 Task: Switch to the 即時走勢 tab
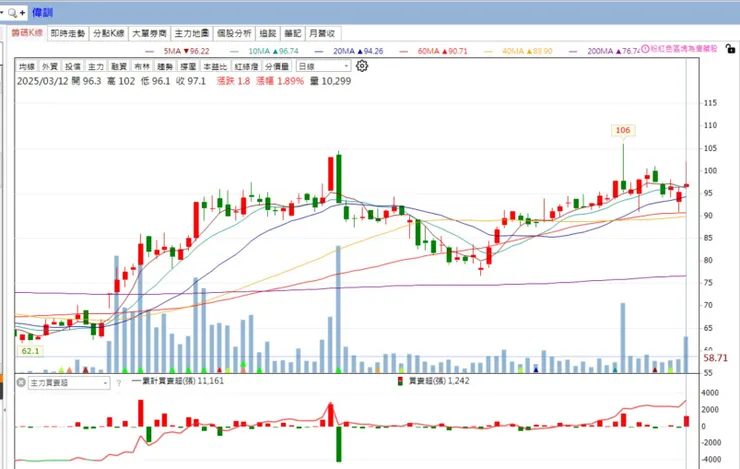(68, 33)
